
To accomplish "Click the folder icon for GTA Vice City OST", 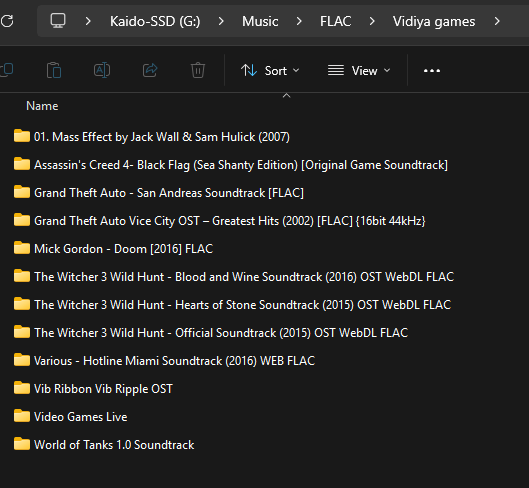I will [x=22, y=220].
